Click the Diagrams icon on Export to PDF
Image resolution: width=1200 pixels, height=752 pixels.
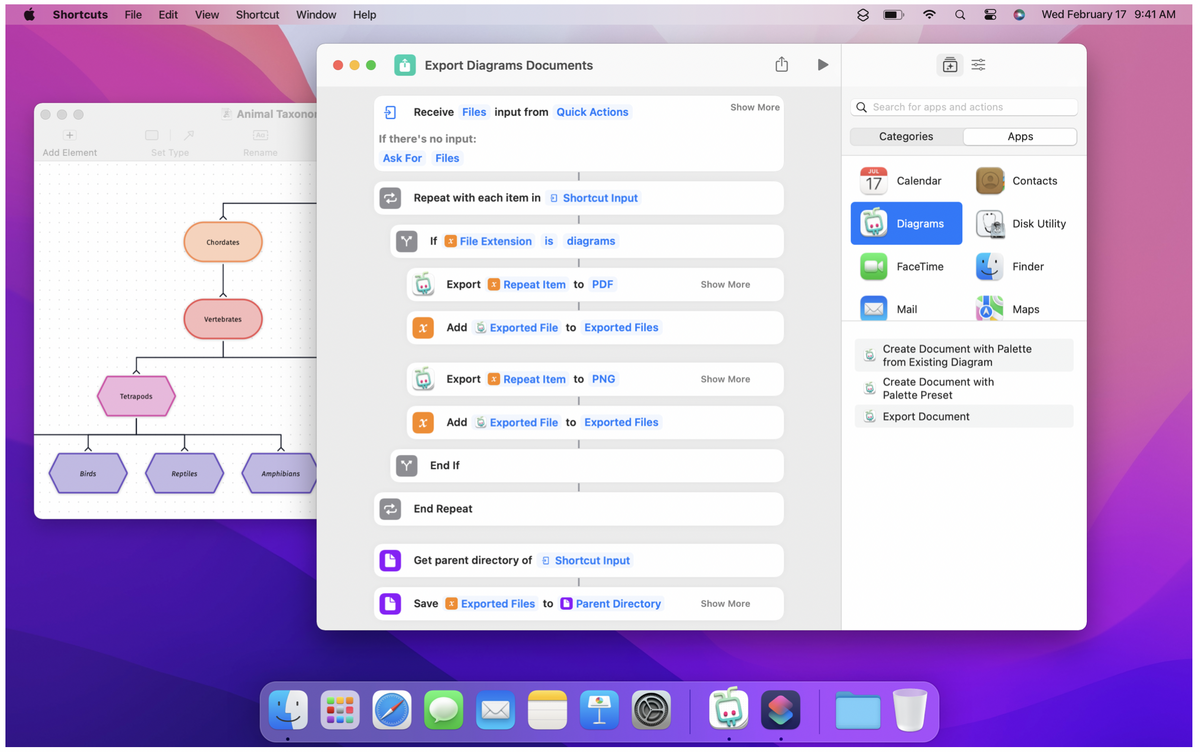click(424, 284)
